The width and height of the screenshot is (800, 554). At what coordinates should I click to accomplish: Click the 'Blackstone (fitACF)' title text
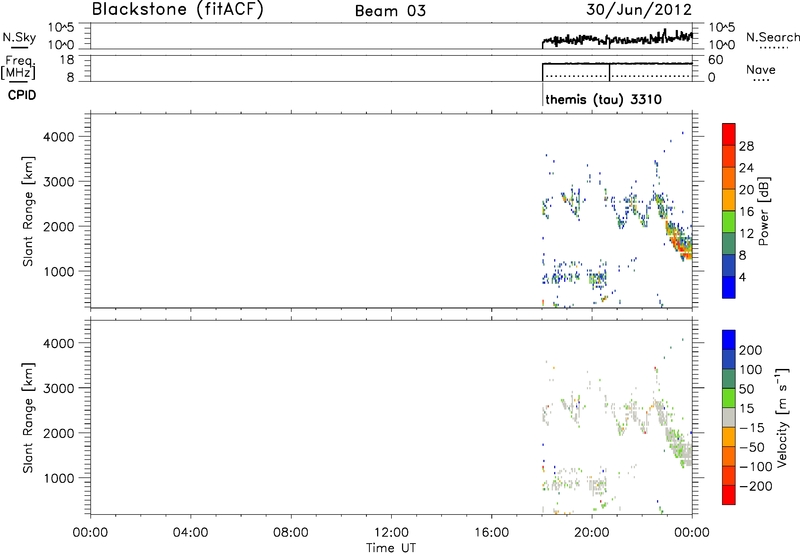(x=178, y=10)
